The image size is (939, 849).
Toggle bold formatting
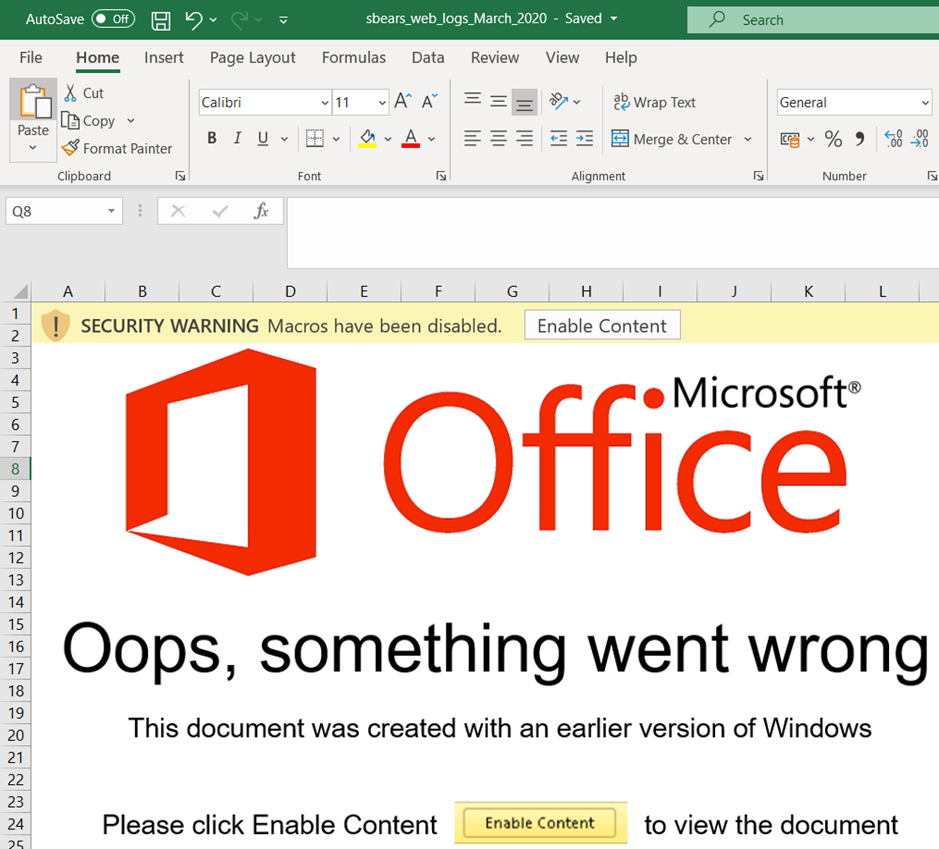pos(211,138)
